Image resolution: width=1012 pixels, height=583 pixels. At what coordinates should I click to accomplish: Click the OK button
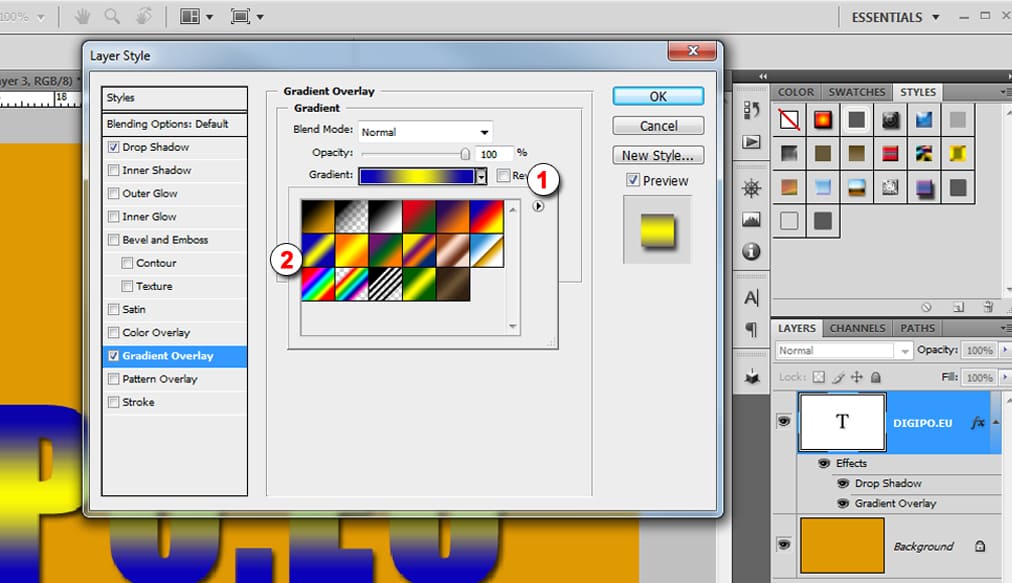(x=658, y=96)
